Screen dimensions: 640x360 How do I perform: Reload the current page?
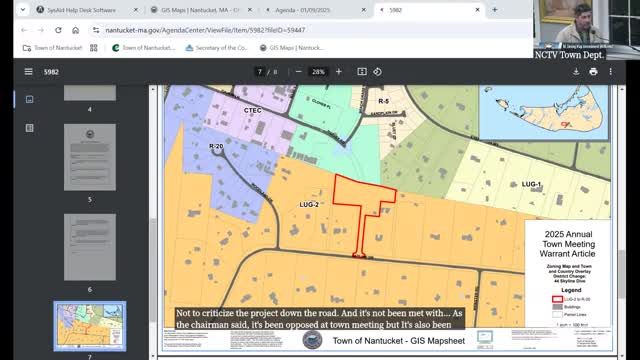[x=58, y=30]
